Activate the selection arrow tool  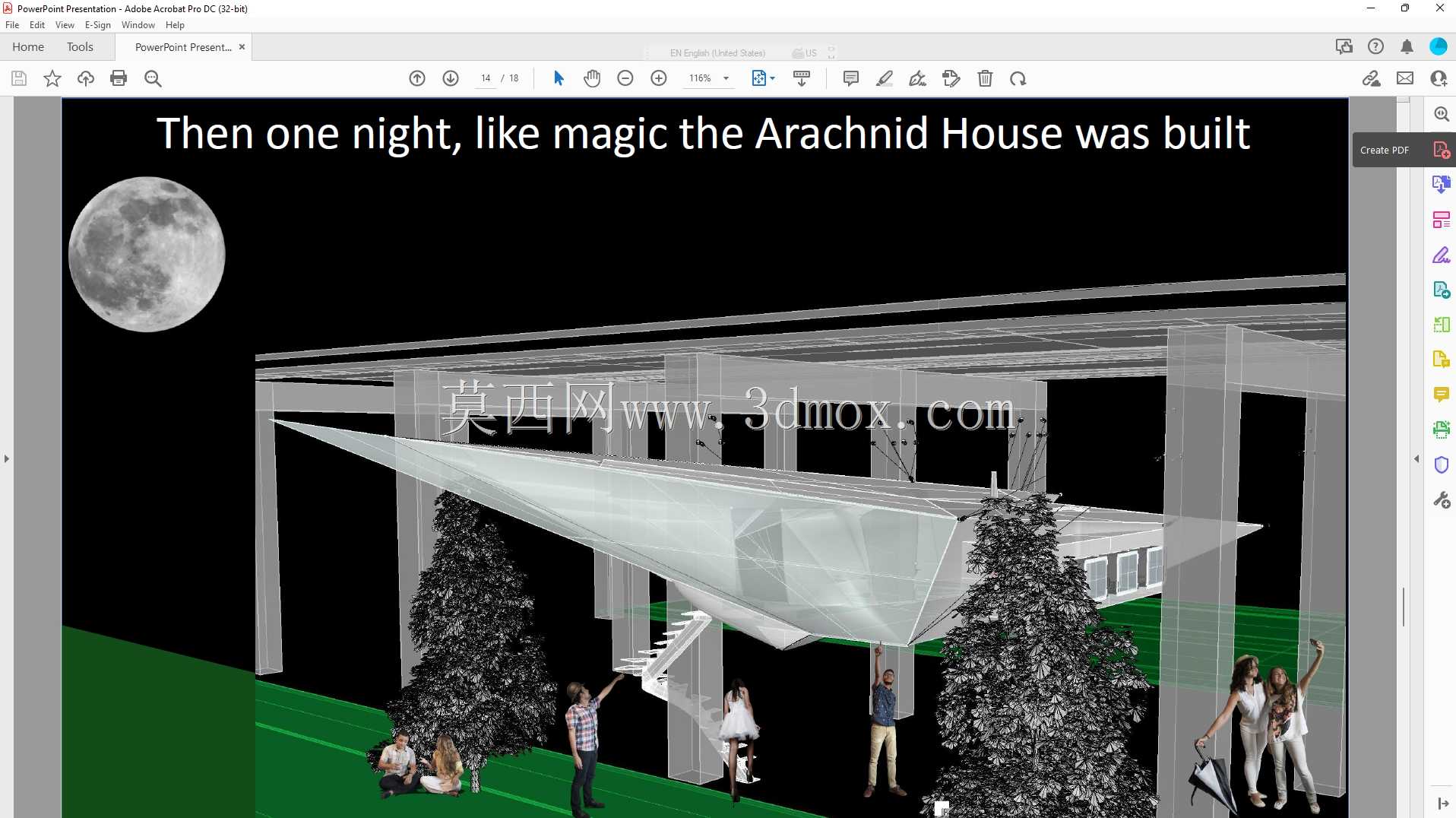559,78
